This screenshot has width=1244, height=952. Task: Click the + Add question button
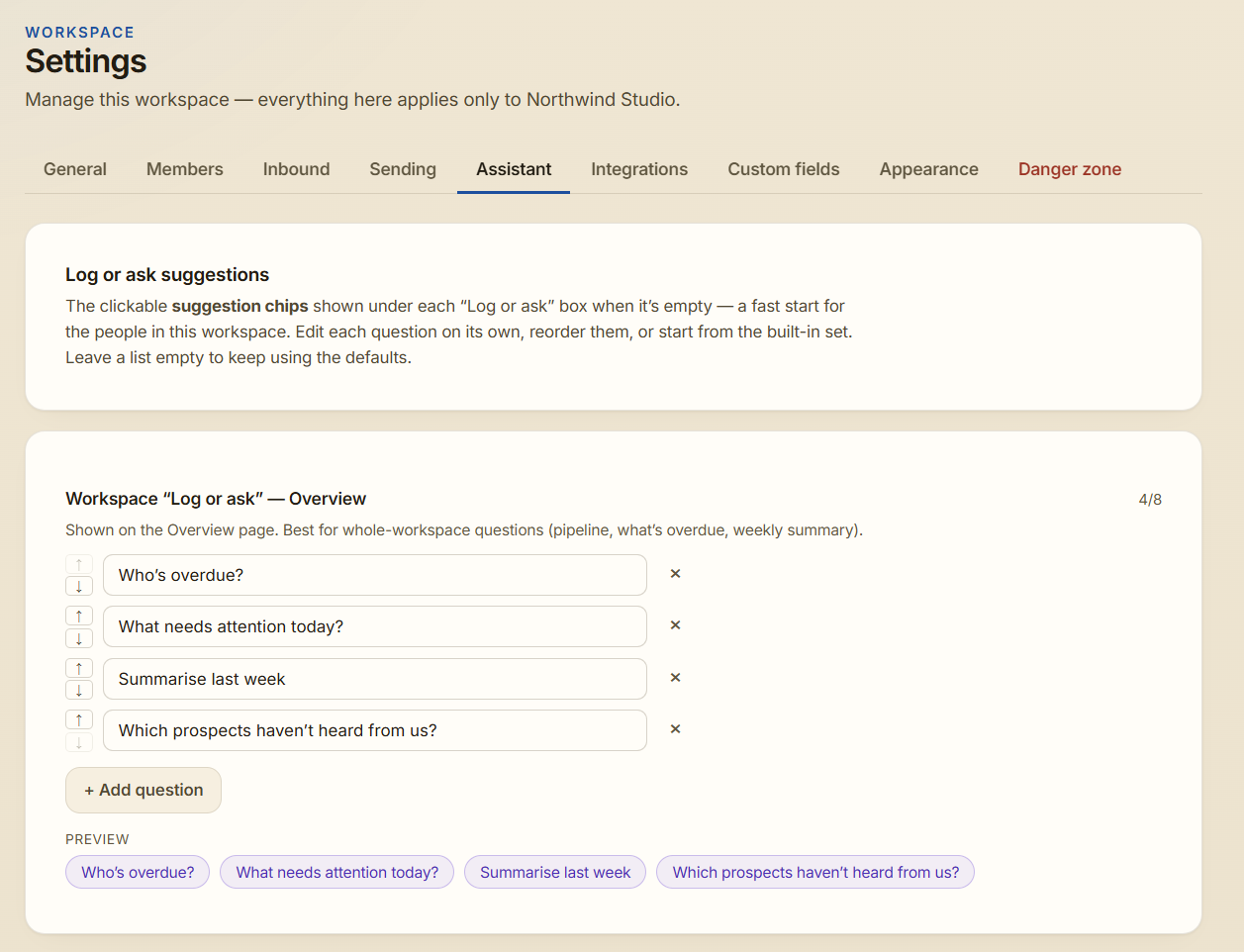(x=144, y=790)
